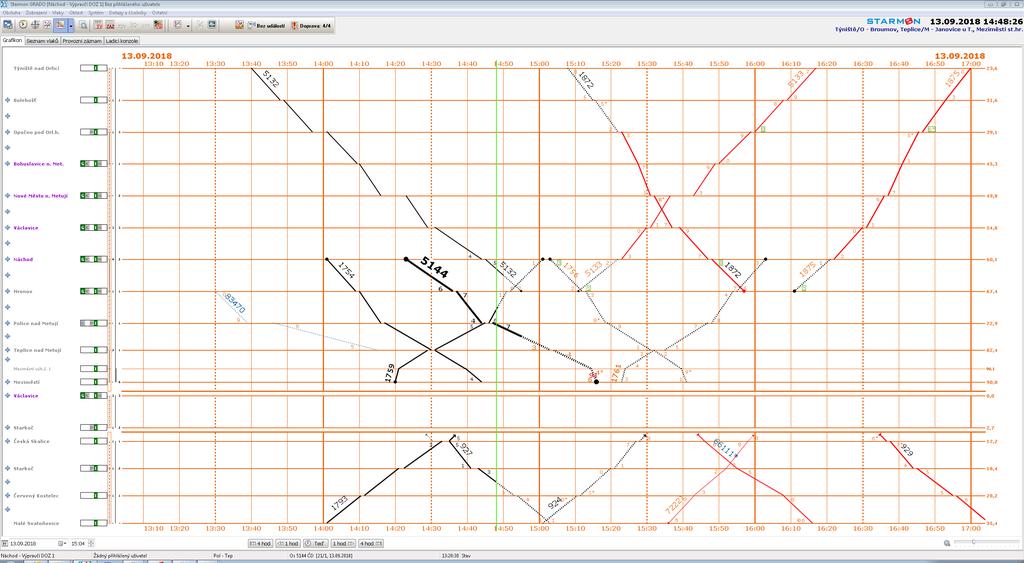Select bold train label 5144
Screen dimensions: 1024x563
tap(434, 268)
